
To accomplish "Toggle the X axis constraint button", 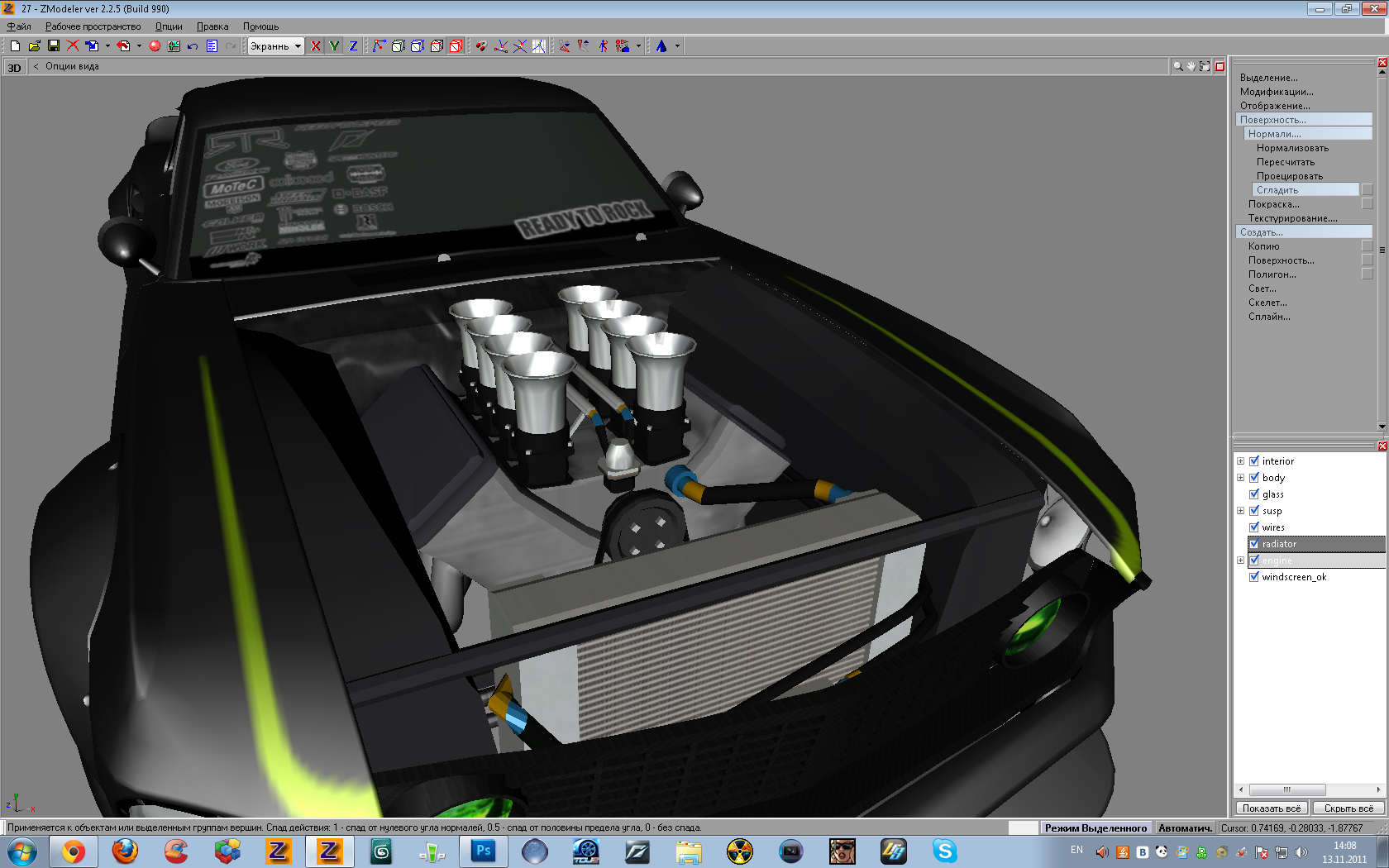I will click(x=315, y=46).
